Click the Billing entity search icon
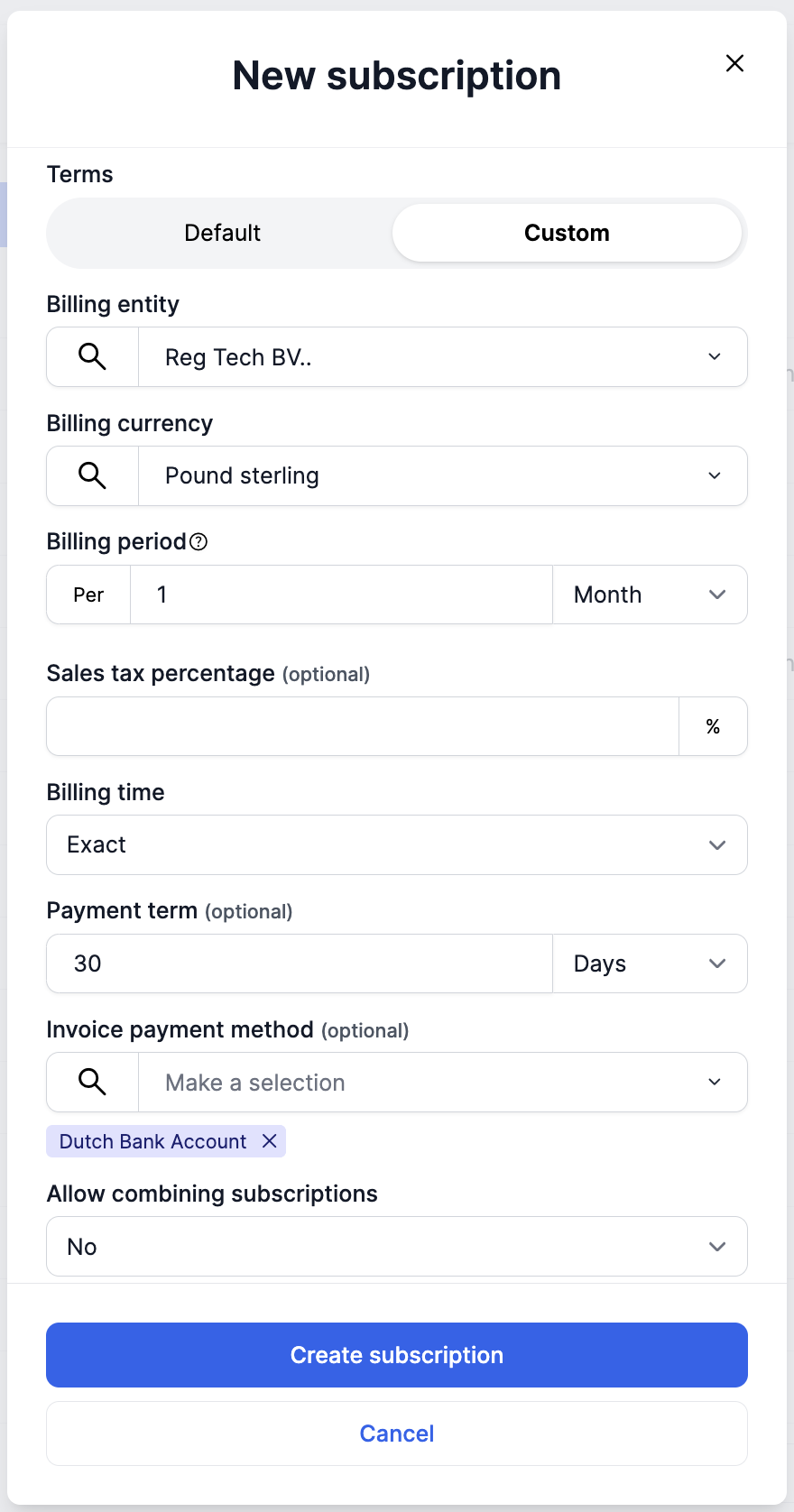The height and width of the screenshot is (1512, 794). click(92, 357)
